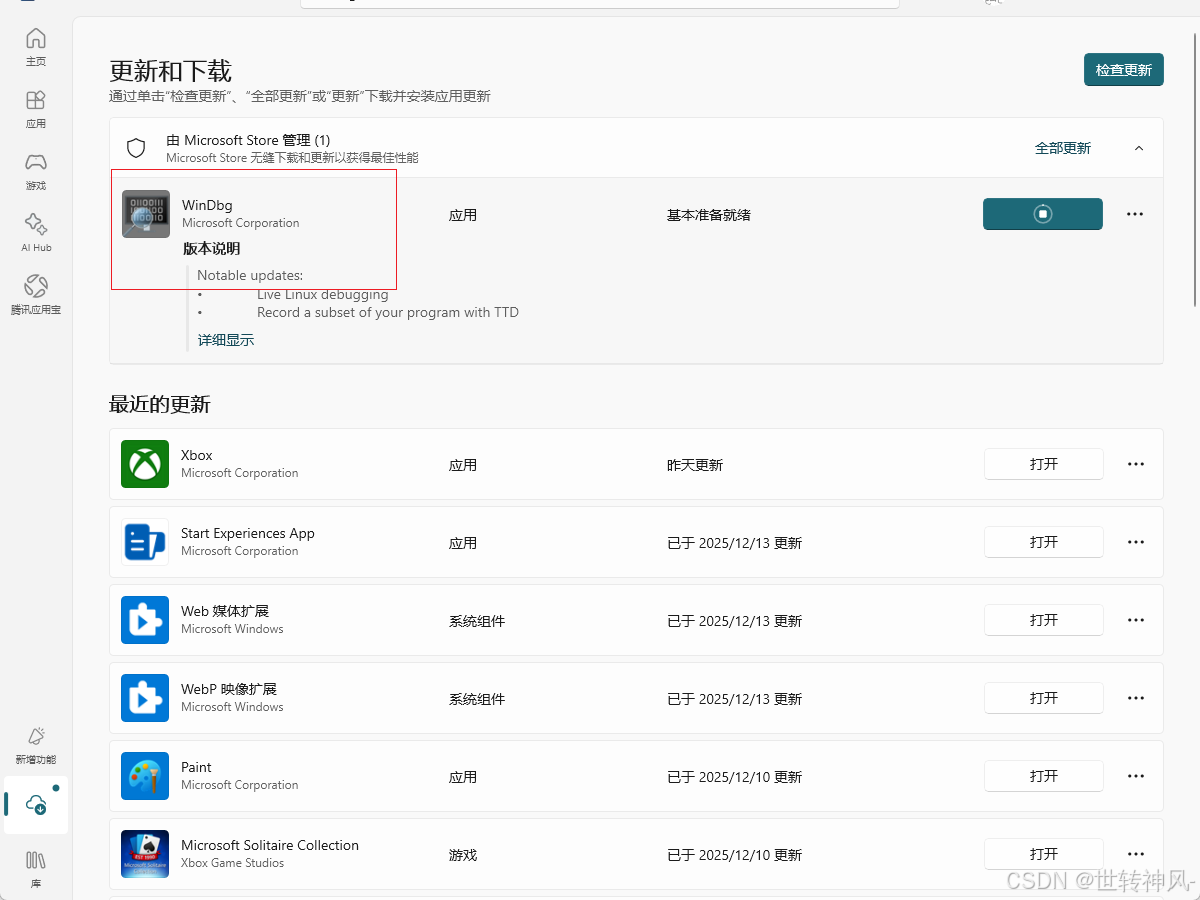Screen dimensions: 1200x900
Task: Click Microsoft Solitaire Collection name text
Action: [x=270, y=845]
